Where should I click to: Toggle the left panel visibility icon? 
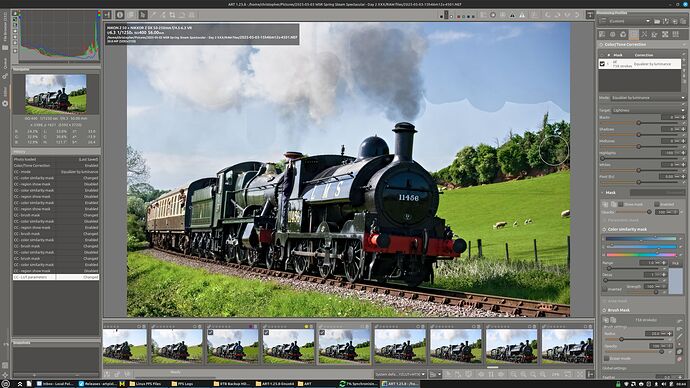(x=107, y=15)
